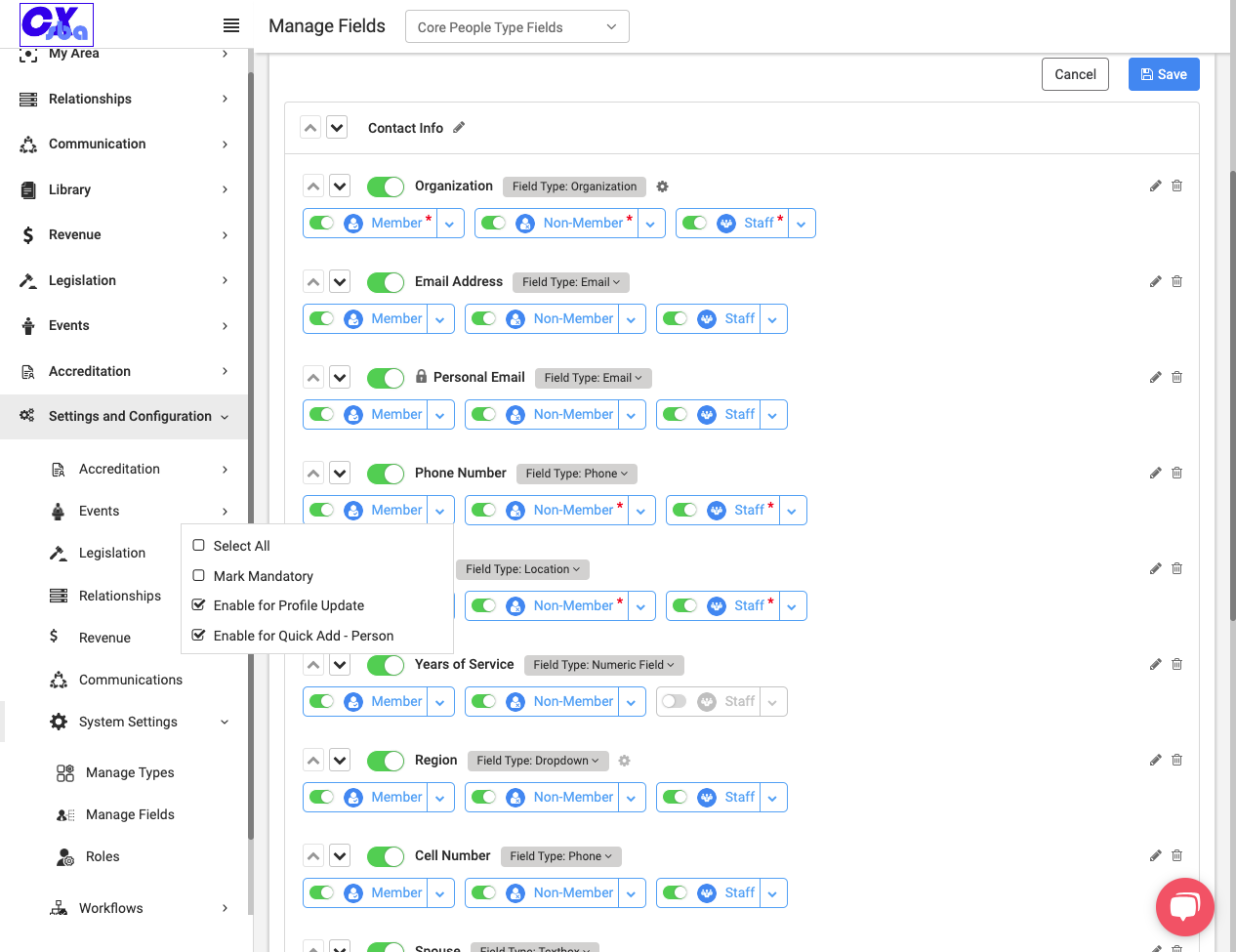Uncheck Enable for Profile Update
The image size is (1236, 952).
198,604
